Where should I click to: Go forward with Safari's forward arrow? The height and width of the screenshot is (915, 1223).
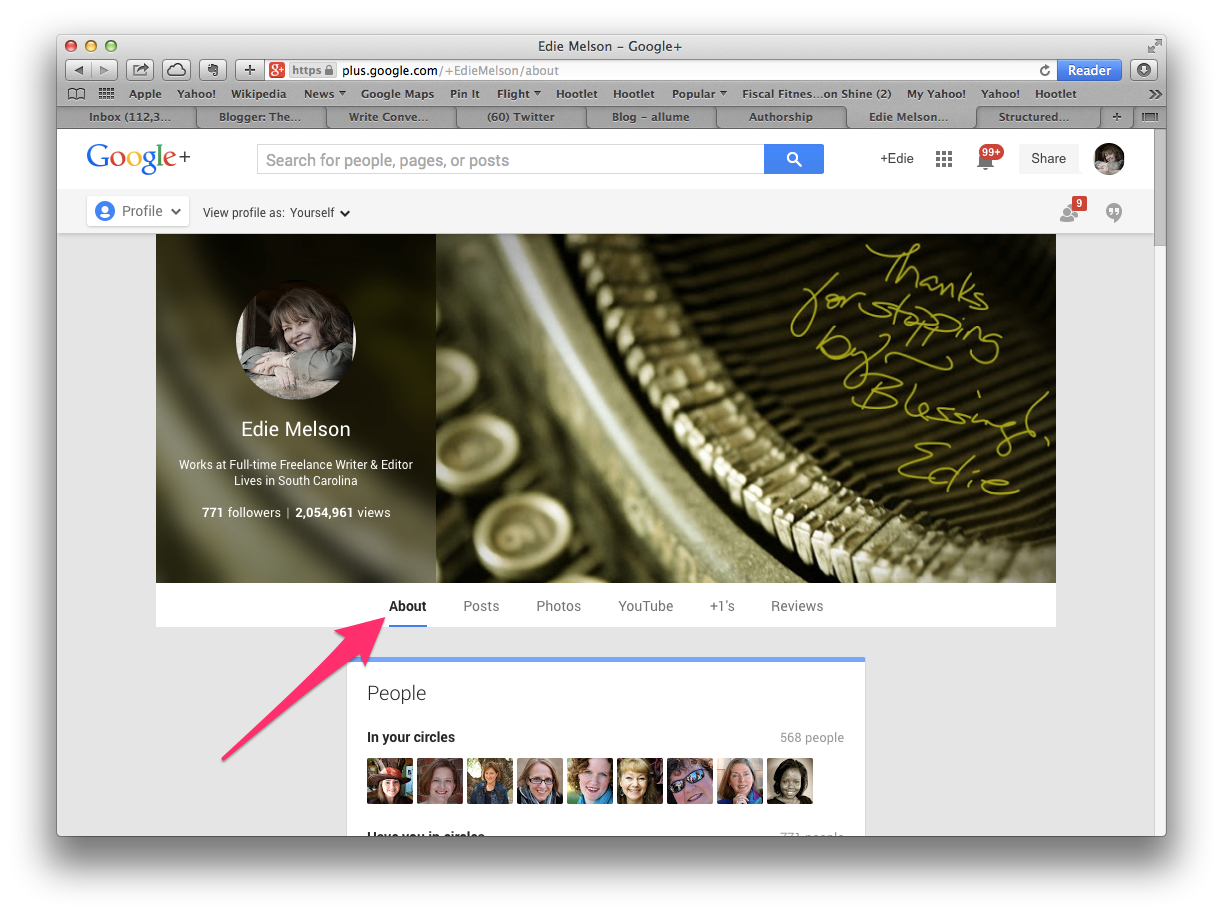pos(105,70)
